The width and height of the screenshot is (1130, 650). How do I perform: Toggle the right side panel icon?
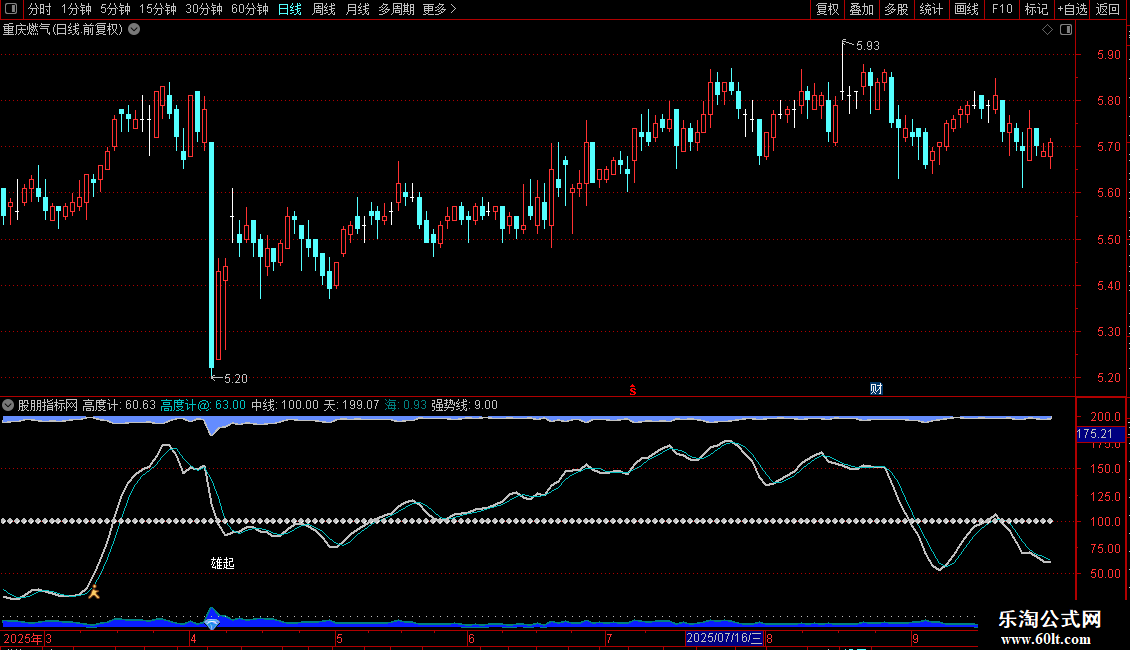tap(1066, 29)
